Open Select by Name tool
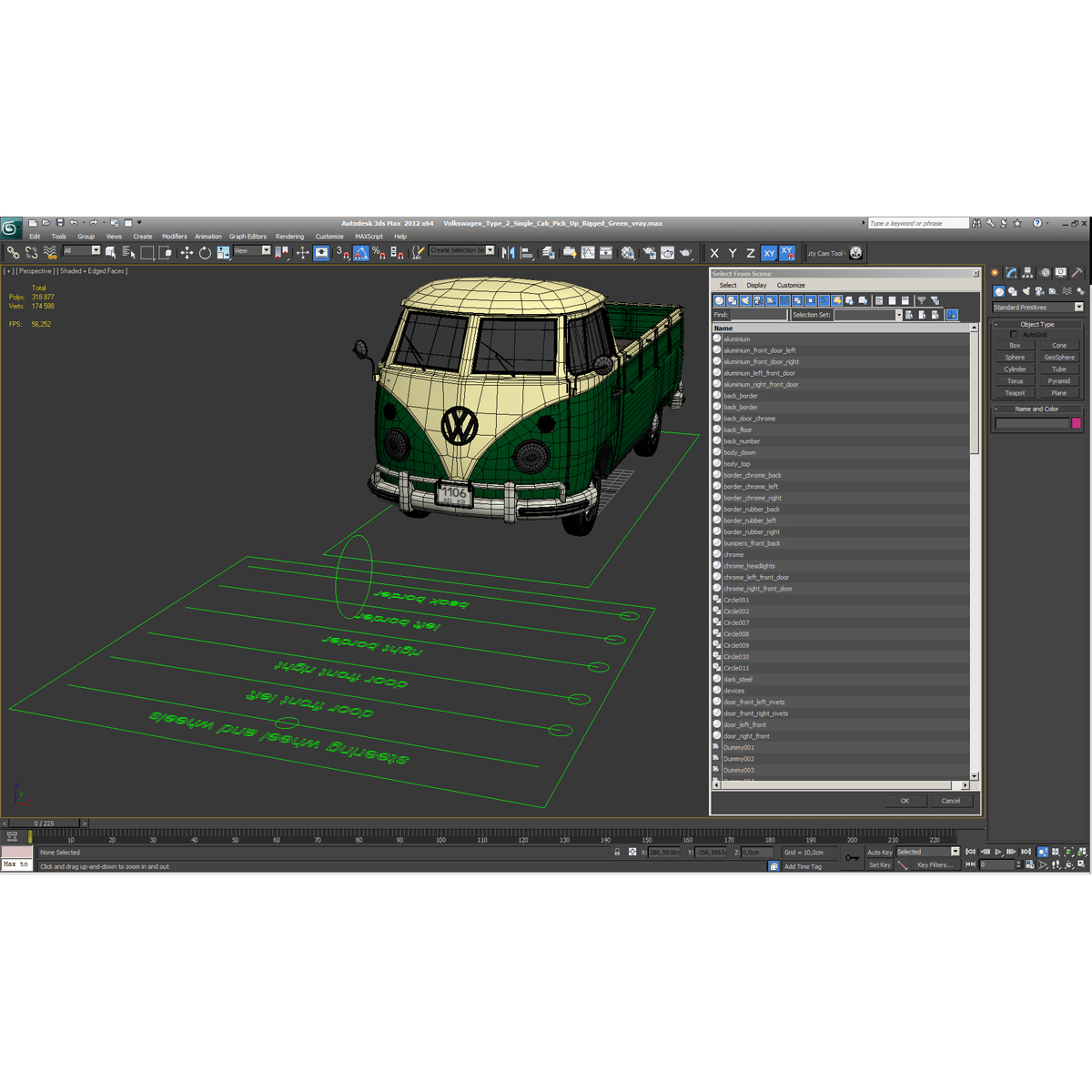The width and height of the screenshot is (1092, 1092). [128, 252]
